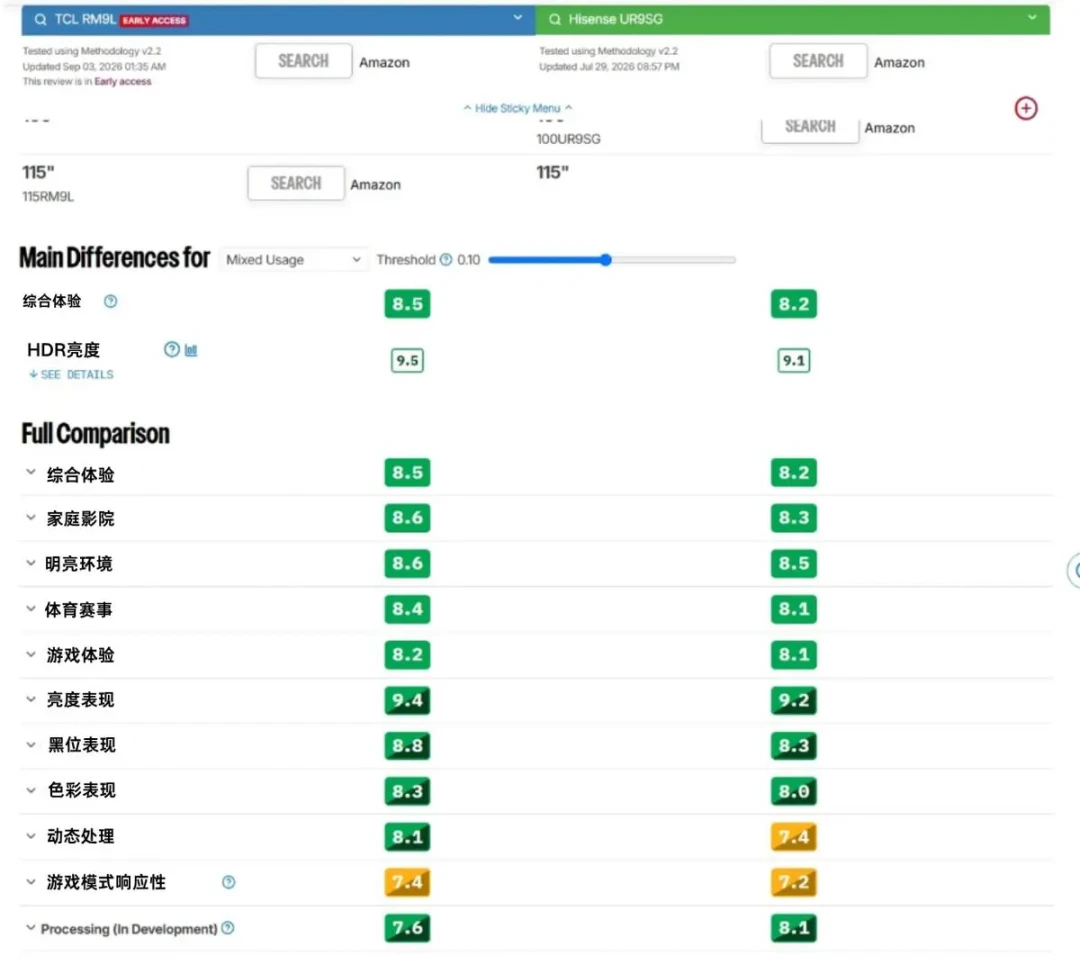Click the search icon beside TCL RM9L
Image resolution: width=1080 pixels, height=965 pixels.
tap(41, 19)
